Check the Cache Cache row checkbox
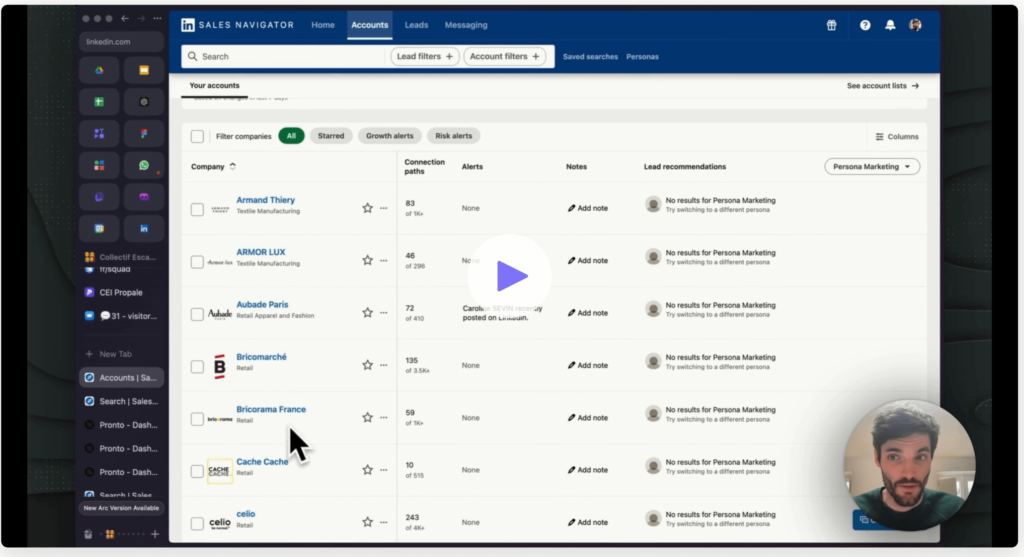Image resolution: width=1024 pixels, height=557 pixels. pyautogui.click(x=197, y=471)
